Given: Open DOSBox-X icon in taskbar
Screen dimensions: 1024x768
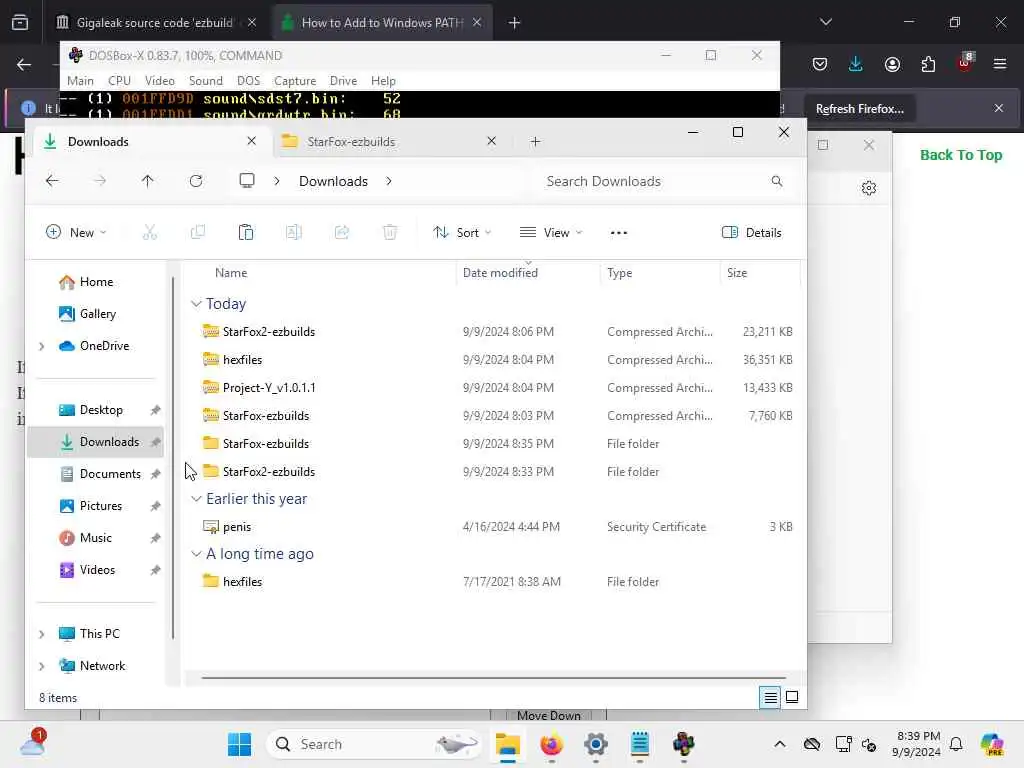Looking at the screenshot, I should pyautogui.click(x=684, y=744).
